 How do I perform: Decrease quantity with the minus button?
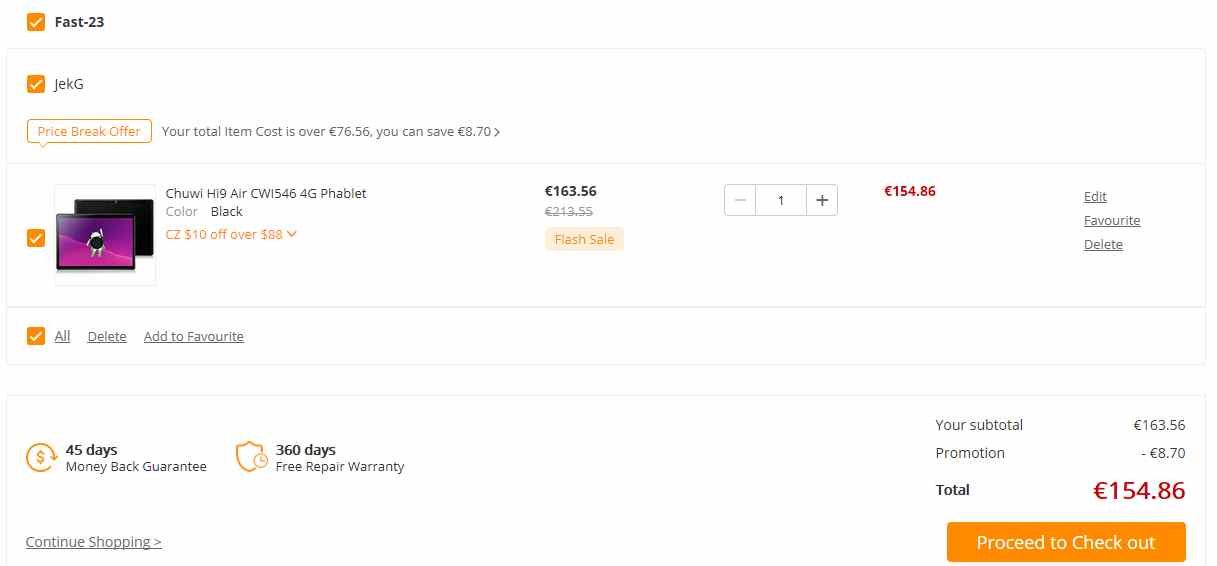(x=740, y=200)
